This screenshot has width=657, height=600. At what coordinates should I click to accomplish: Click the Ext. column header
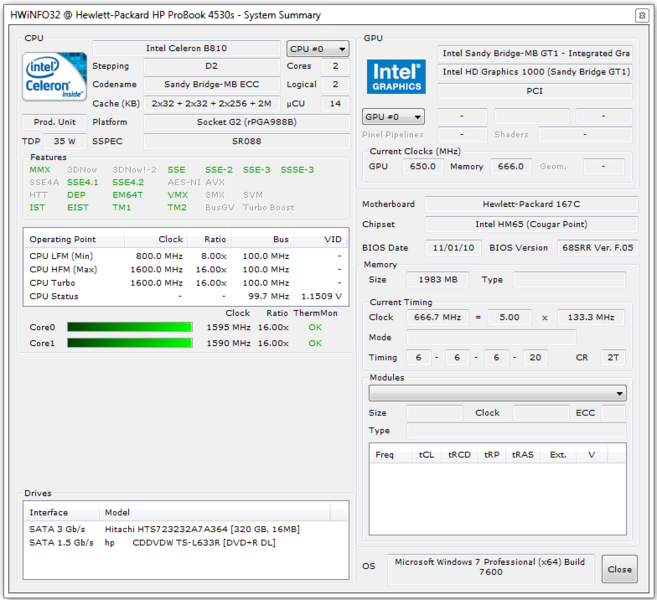tap(558, 455)
